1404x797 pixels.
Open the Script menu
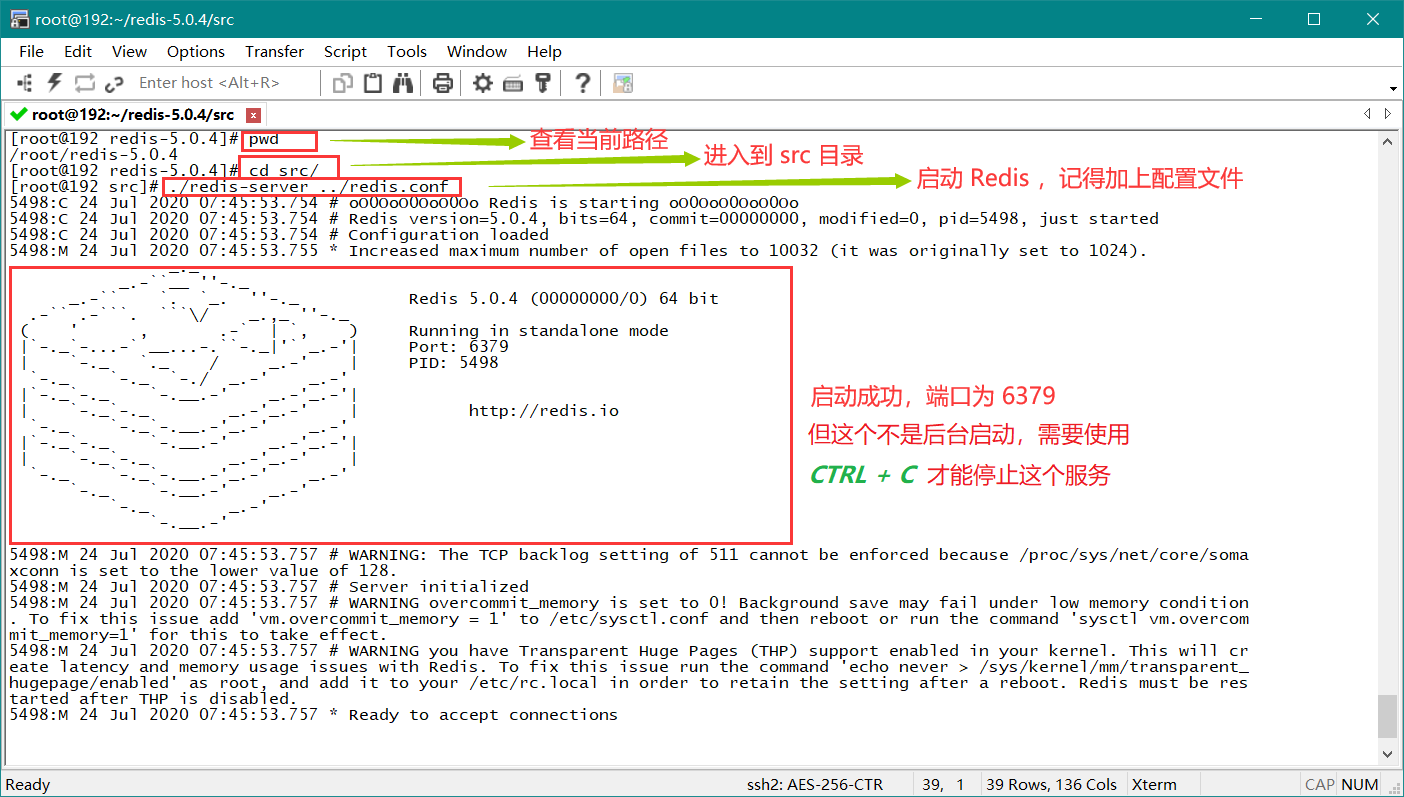coord(345,51)
